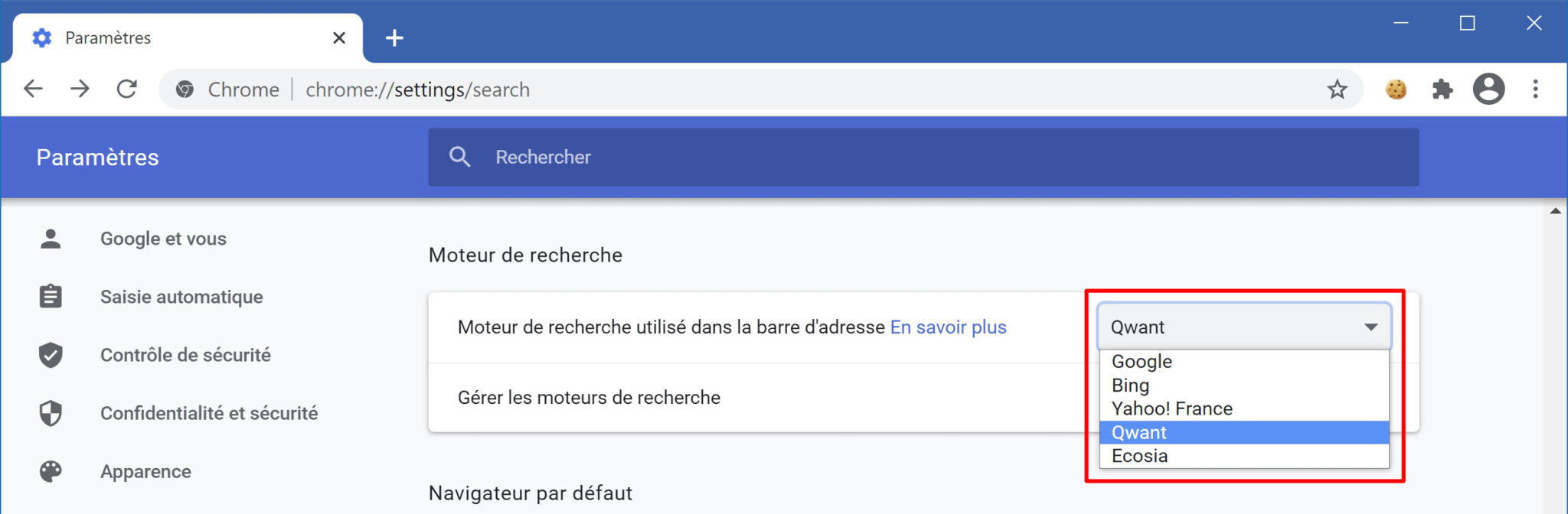Click the bookmark star in address bar
1568x514 pixels.
coord(1337,89)
